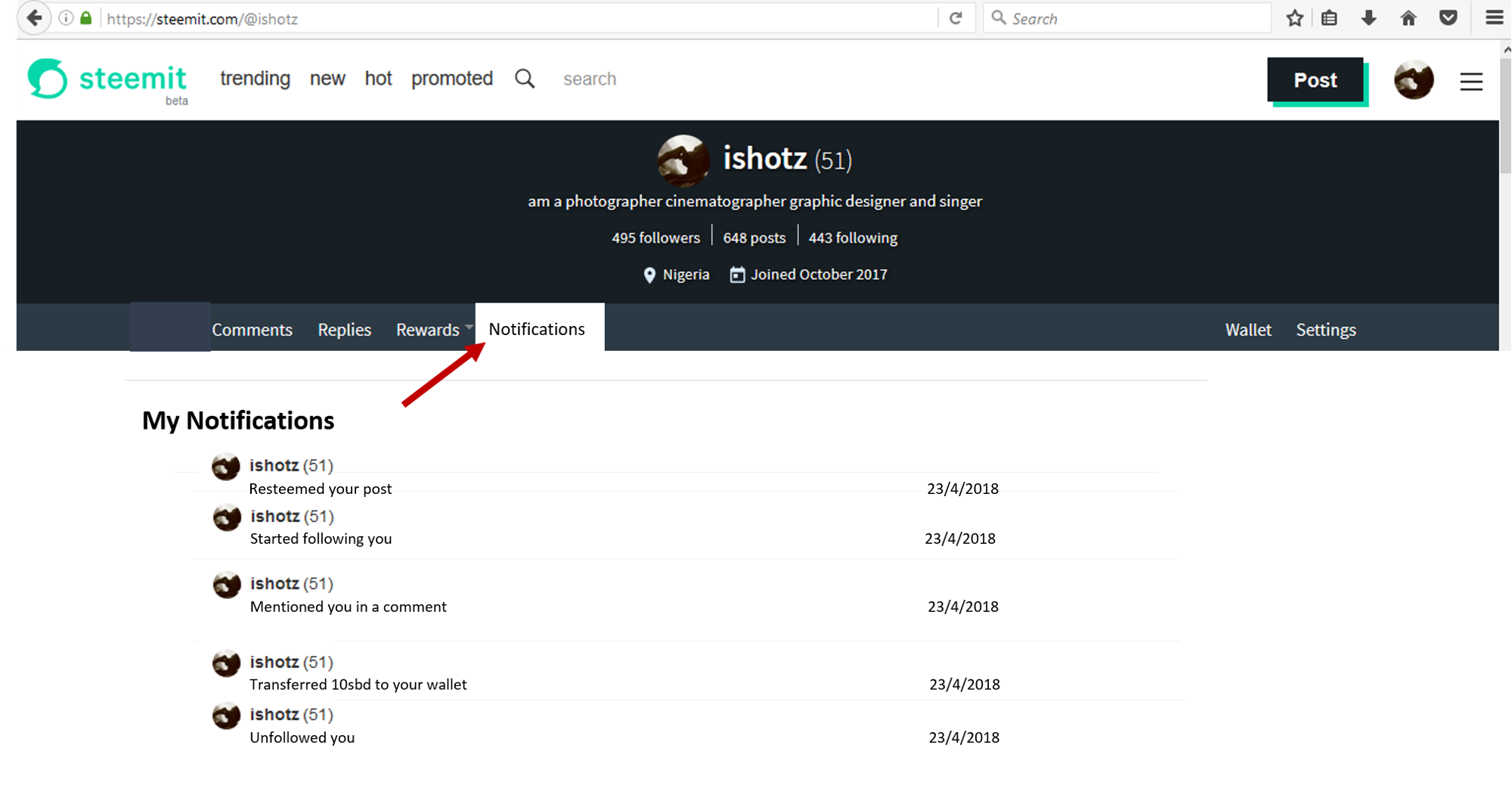
Task: Click the browser back arrow
Action: point(34,18)
